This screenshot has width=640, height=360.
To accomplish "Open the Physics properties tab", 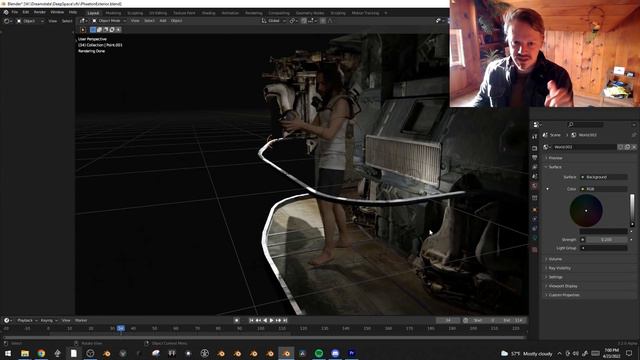I will tap(535, 219).
